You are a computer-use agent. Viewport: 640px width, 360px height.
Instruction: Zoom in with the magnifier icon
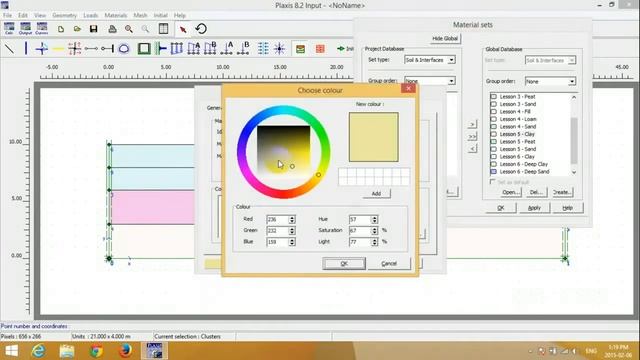click(x=129, y=29)
